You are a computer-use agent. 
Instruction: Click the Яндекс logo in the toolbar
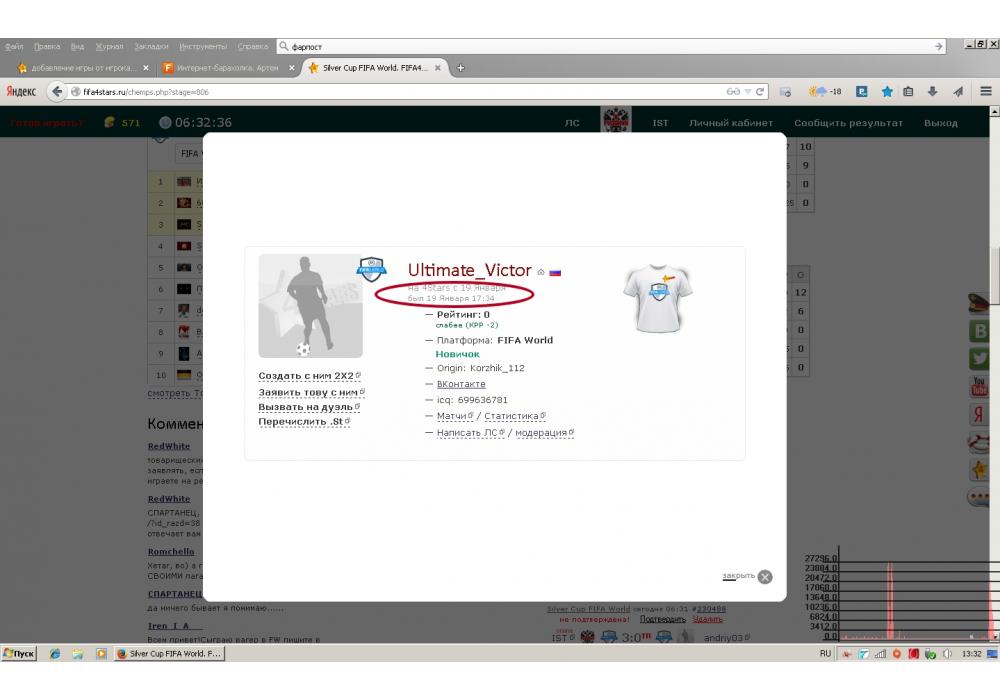pos(21,92)
